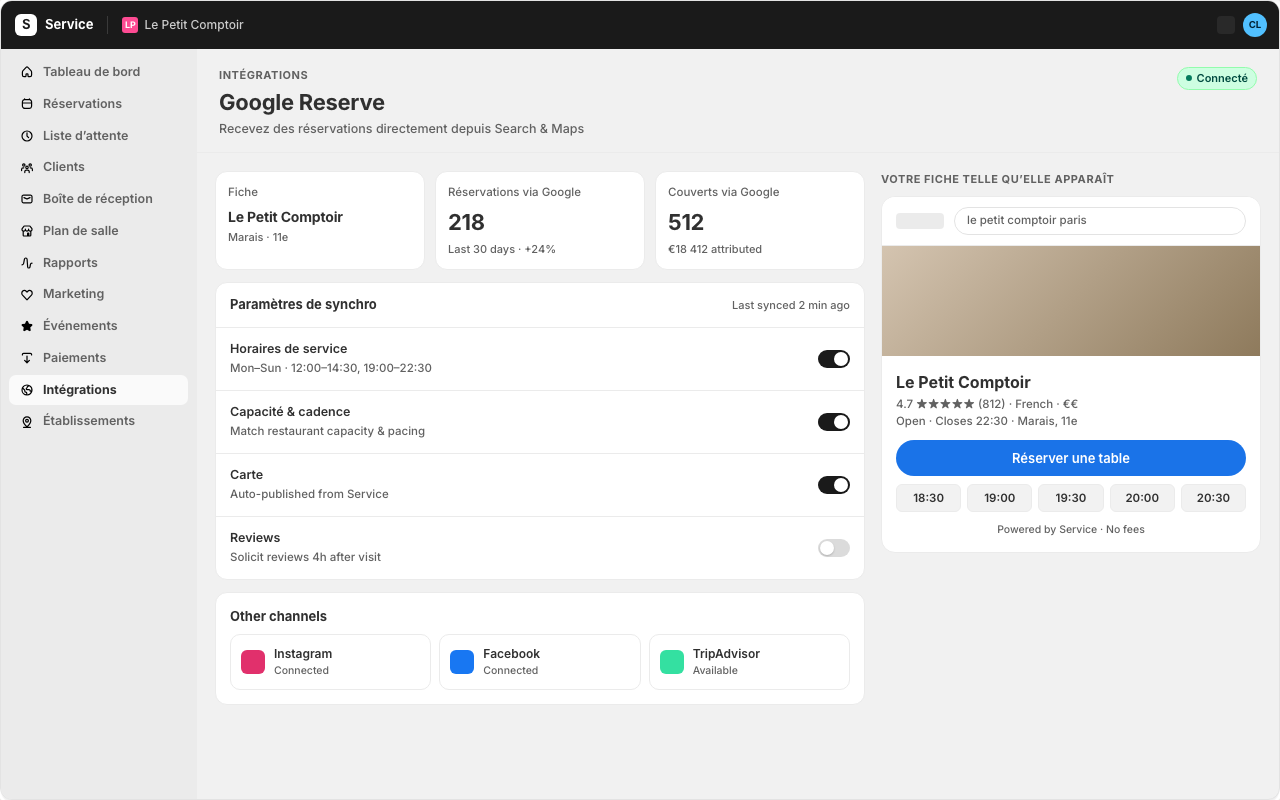
Task: Click the Boîte de réception inbox icon
Action: point(27,199)
